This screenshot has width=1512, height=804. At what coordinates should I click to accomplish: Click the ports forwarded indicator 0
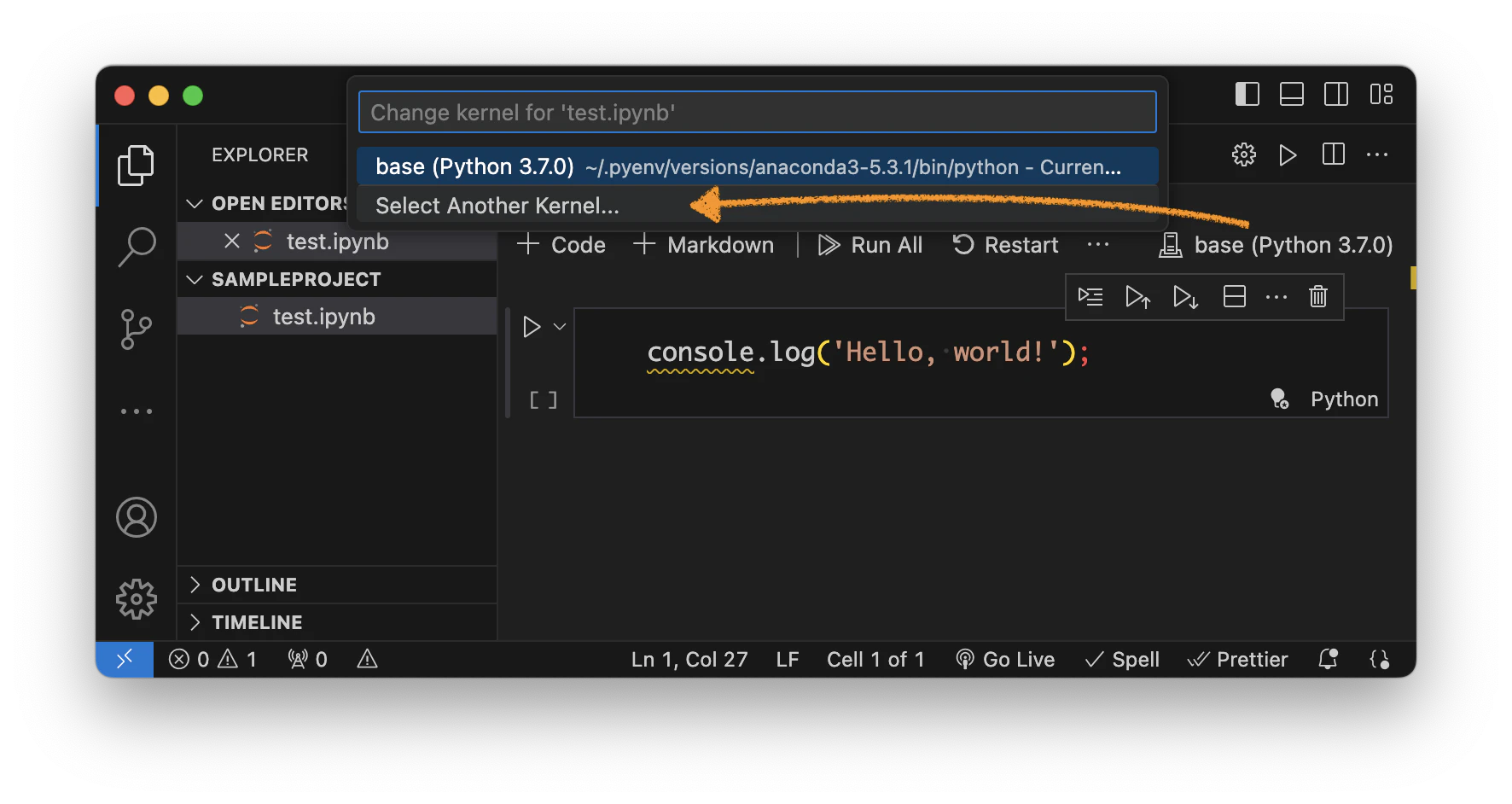tap(307, 659)
